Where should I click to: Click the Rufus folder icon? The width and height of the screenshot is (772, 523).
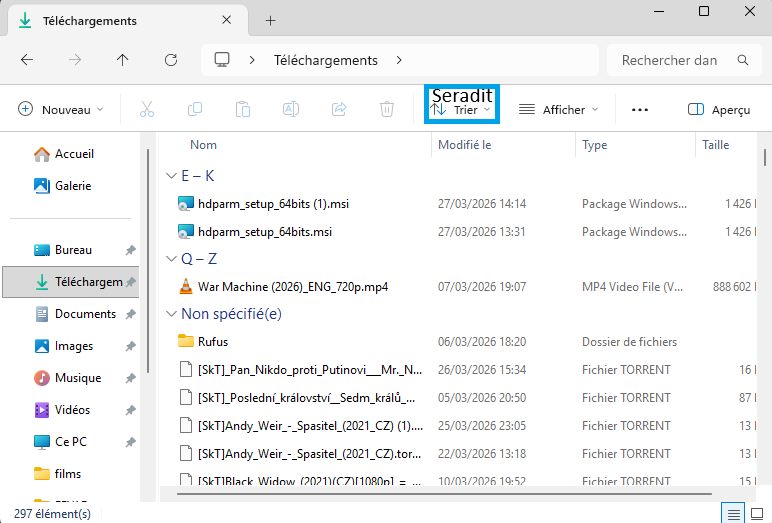[186, 341]
